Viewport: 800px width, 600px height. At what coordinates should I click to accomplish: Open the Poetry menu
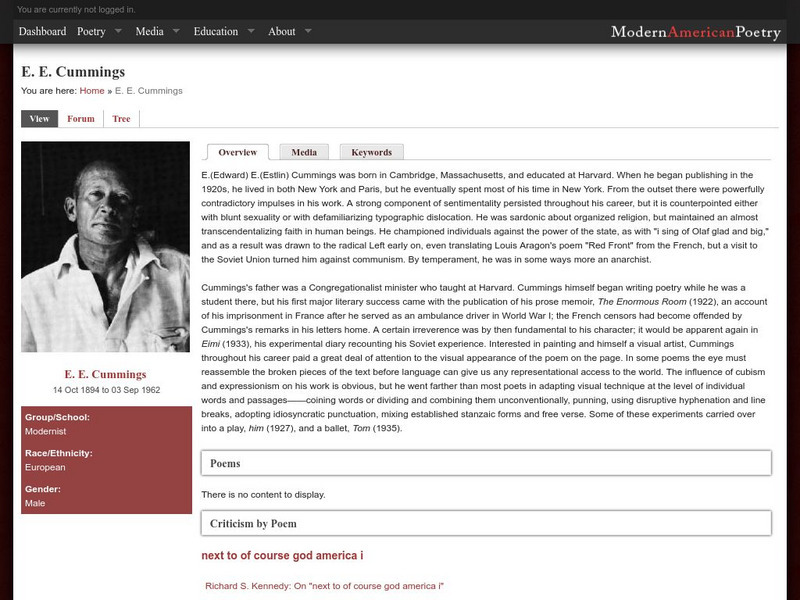pos(91,32)
